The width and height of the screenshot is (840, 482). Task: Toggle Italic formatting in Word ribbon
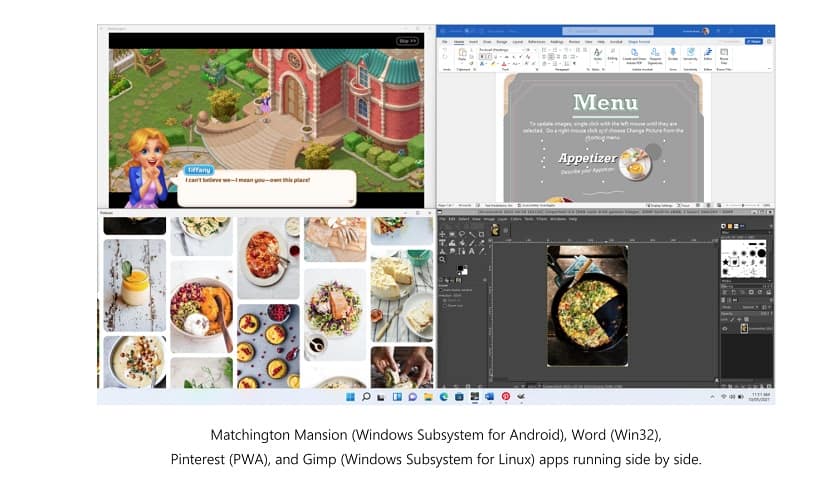[489, 57]
